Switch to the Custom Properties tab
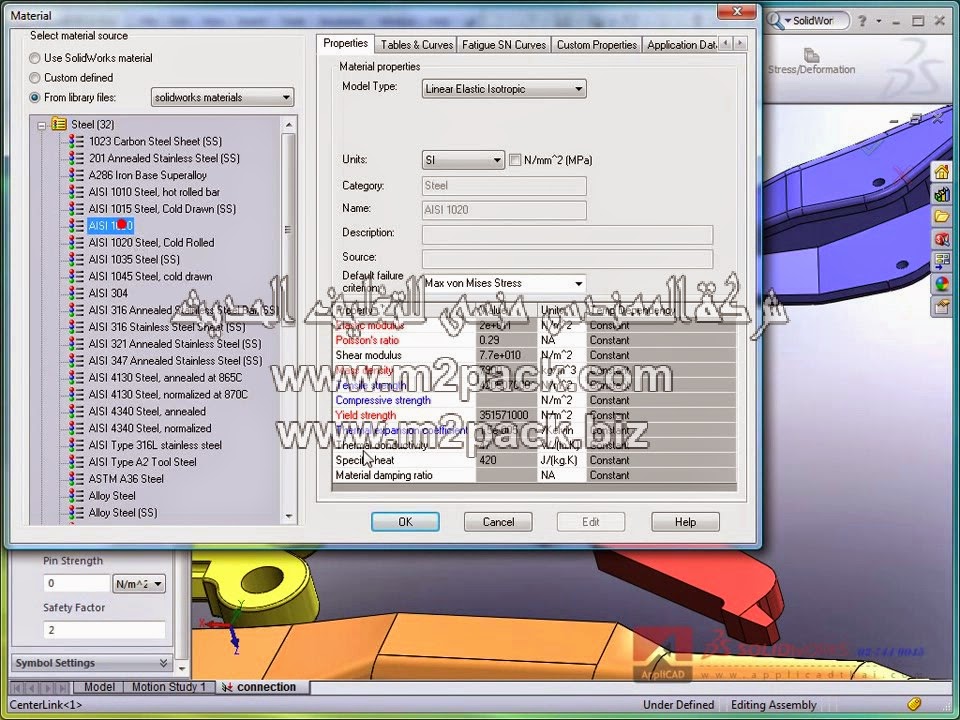The image size is (960, 720). click(596, 45)
